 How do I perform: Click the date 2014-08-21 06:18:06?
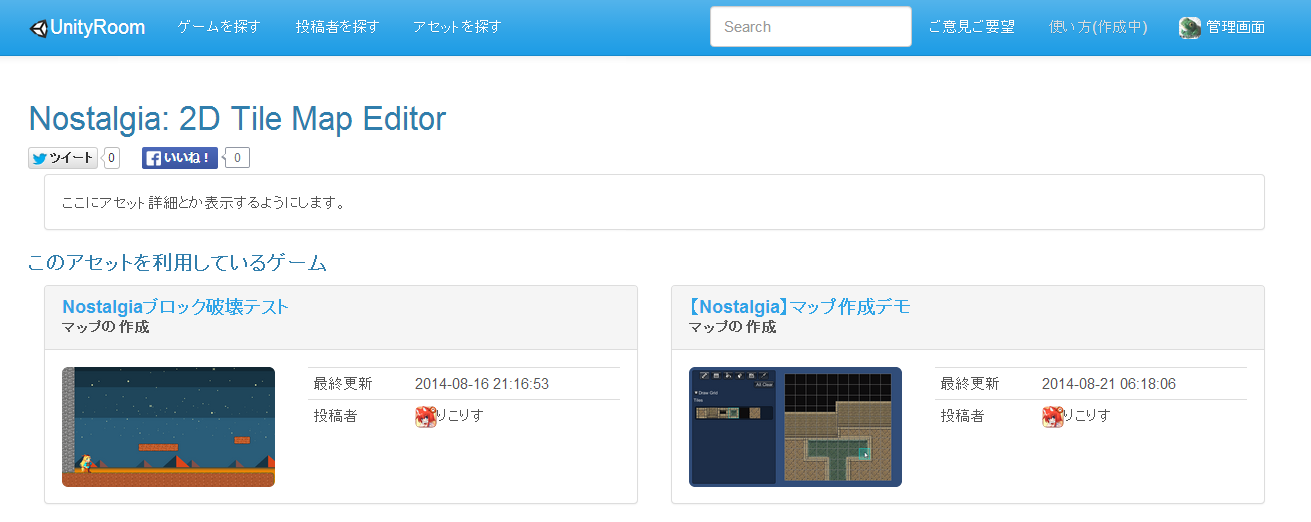click(x=1109, y=384)
